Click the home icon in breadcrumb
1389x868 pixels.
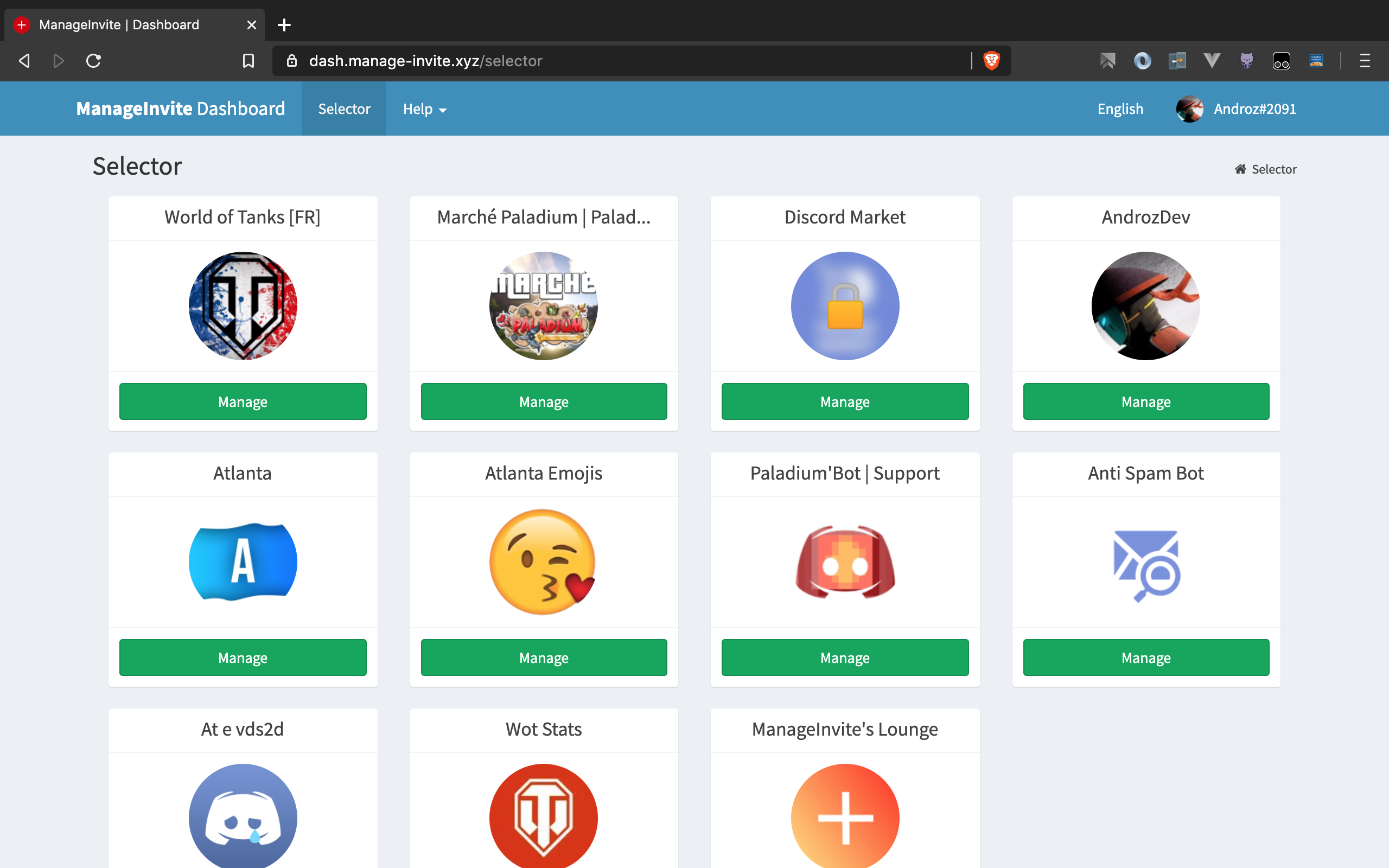pyautogui.click(x=1240, y=169)
